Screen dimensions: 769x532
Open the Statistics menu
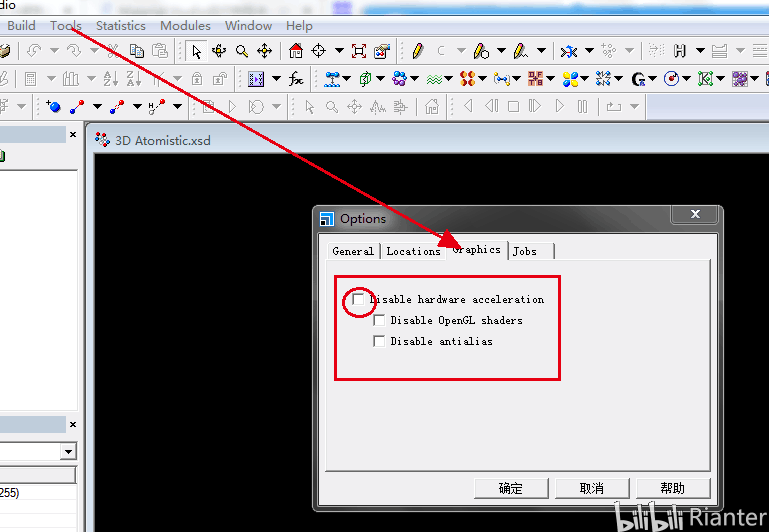point(121,25)
